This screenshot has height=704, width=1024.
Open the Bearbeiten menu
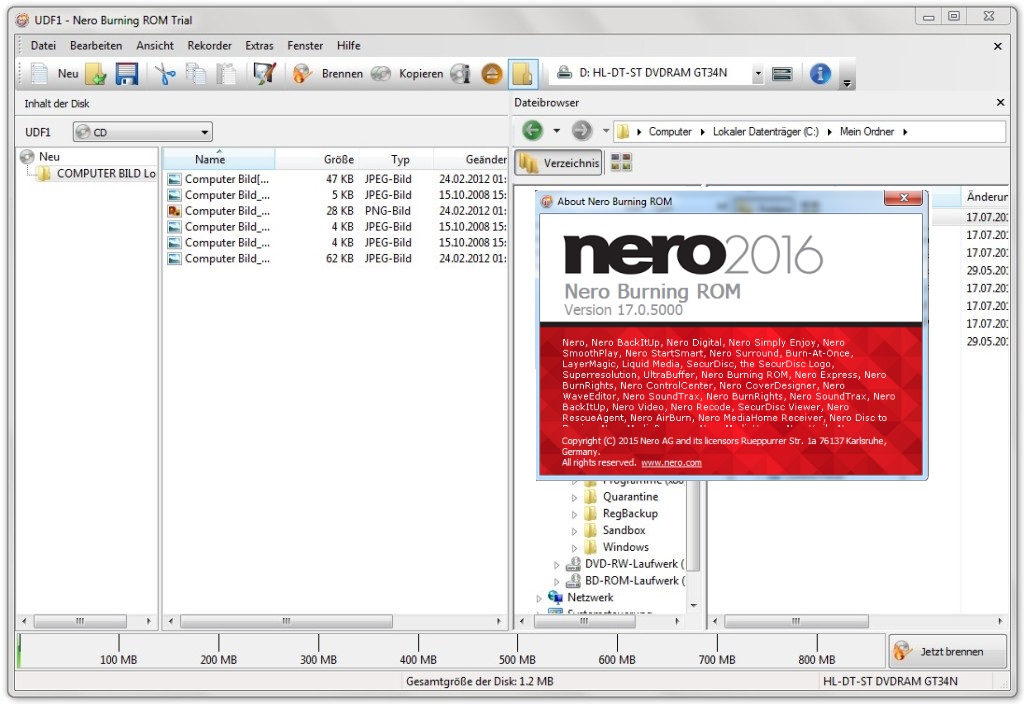pos(96,45)
